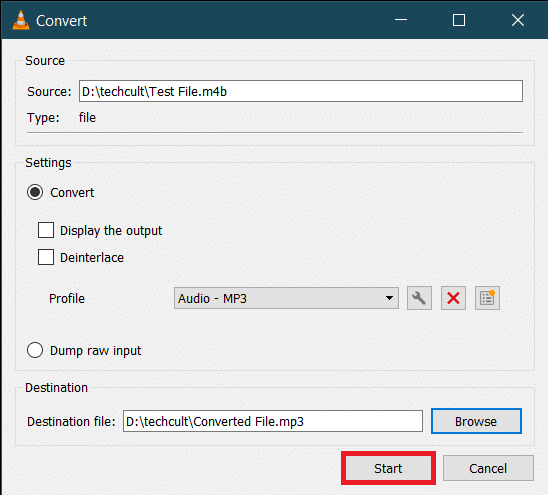Enable the Display the output checkbox
Image resolution: width=548 pixels, height=495 pixels.
tap(46, 230)
